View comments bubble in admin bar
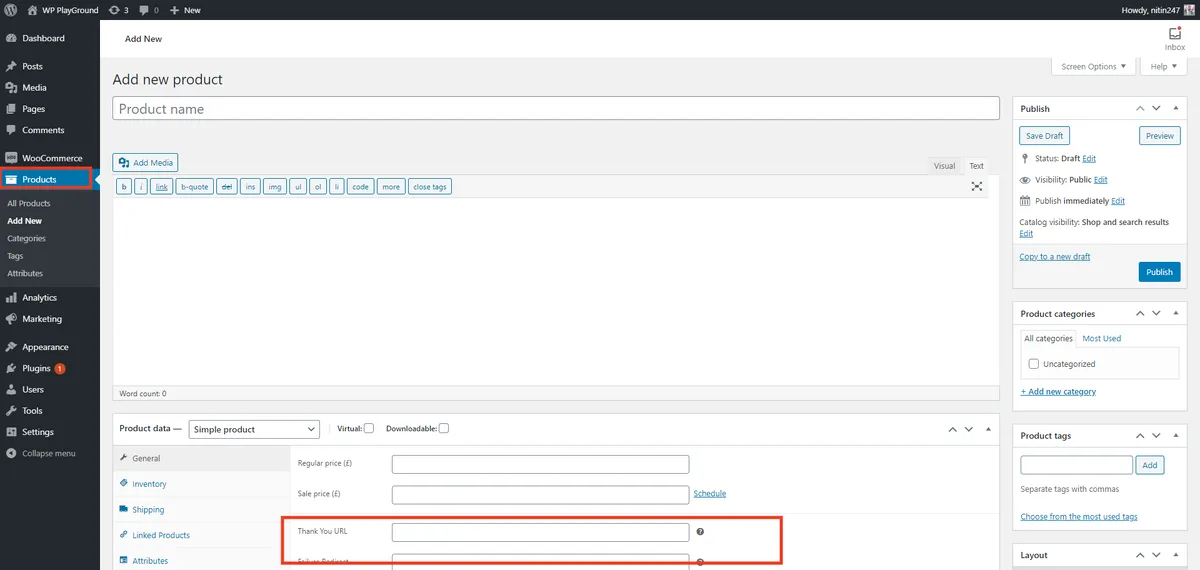This screenshot has height=570, width=1200. point(149,10)
